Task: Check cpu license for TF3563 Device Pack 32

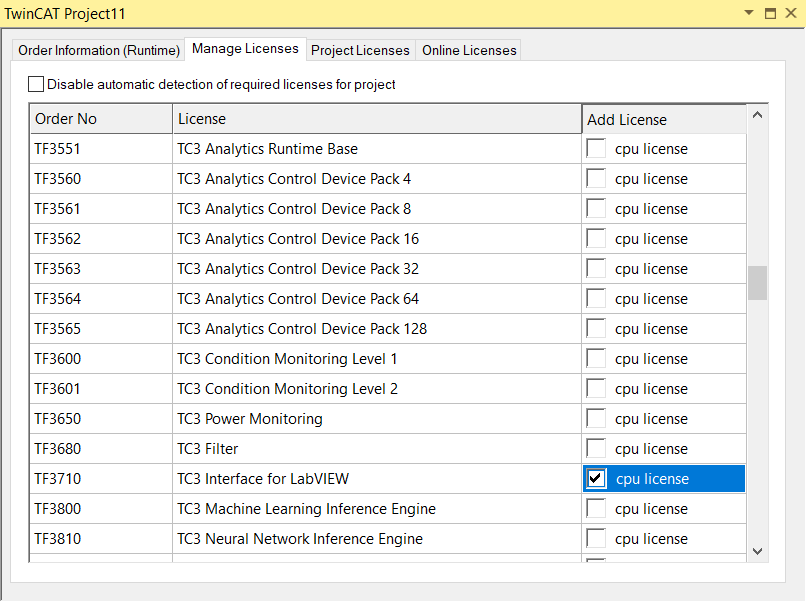Action: tap(596, 268)
